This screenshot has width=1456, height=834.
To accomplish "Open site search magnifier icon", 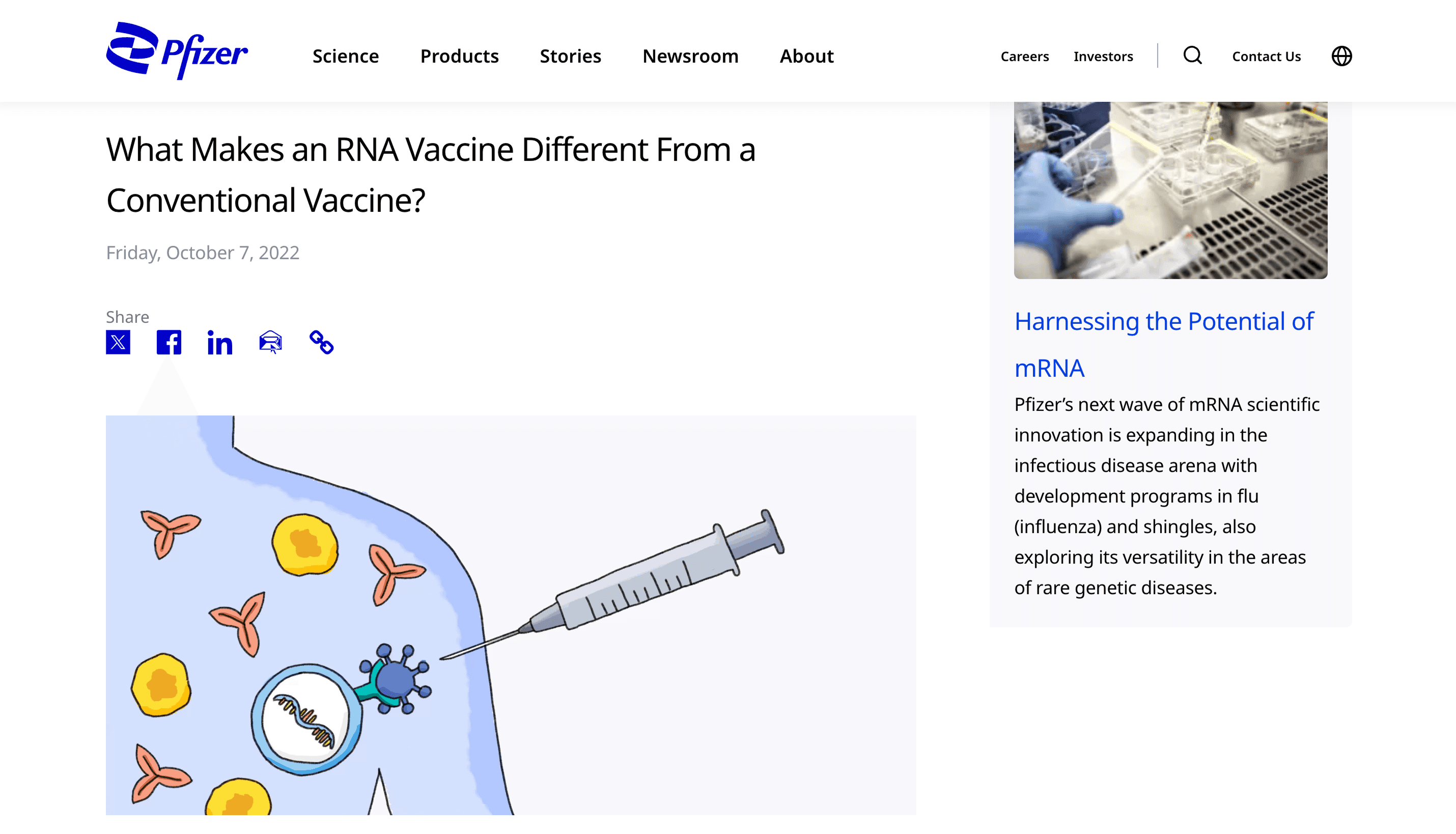I will [1193, 55].
